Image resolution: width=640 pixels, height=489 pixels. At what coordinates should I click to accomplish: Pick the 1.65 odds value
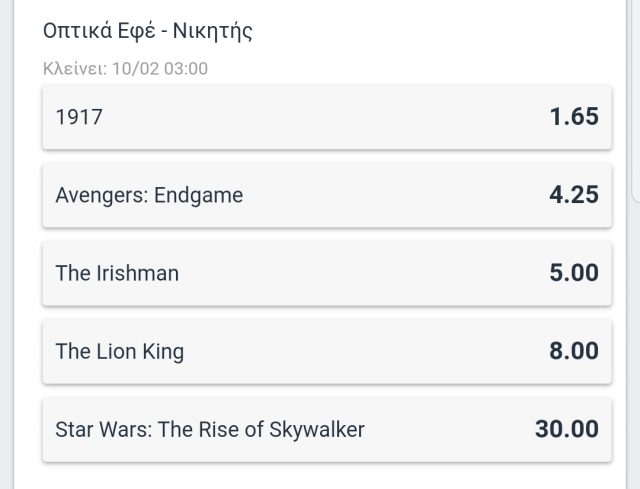tap(574, 116)
